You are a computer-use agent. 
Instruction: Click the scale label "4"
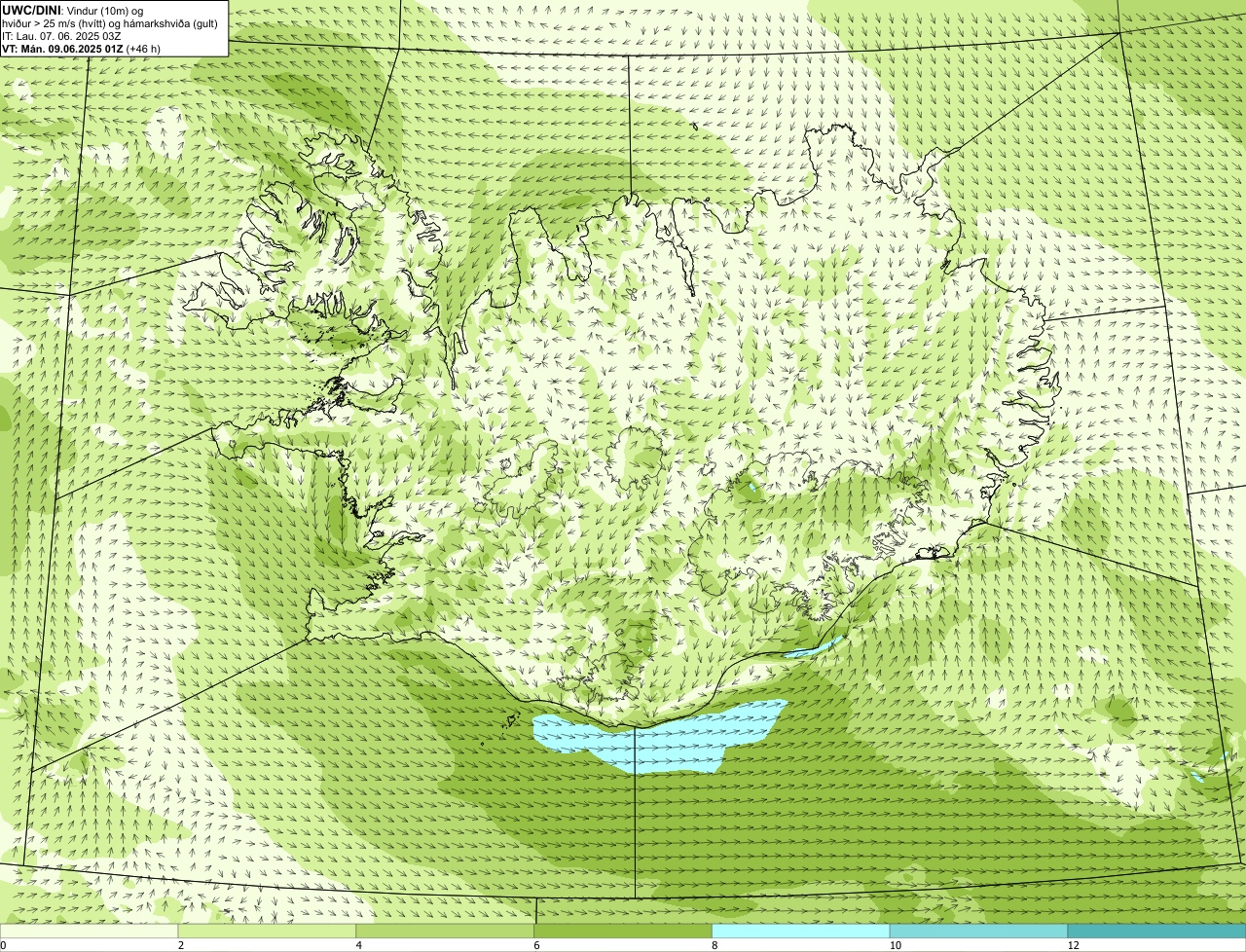pyautogui.click(x=359, y=945)
